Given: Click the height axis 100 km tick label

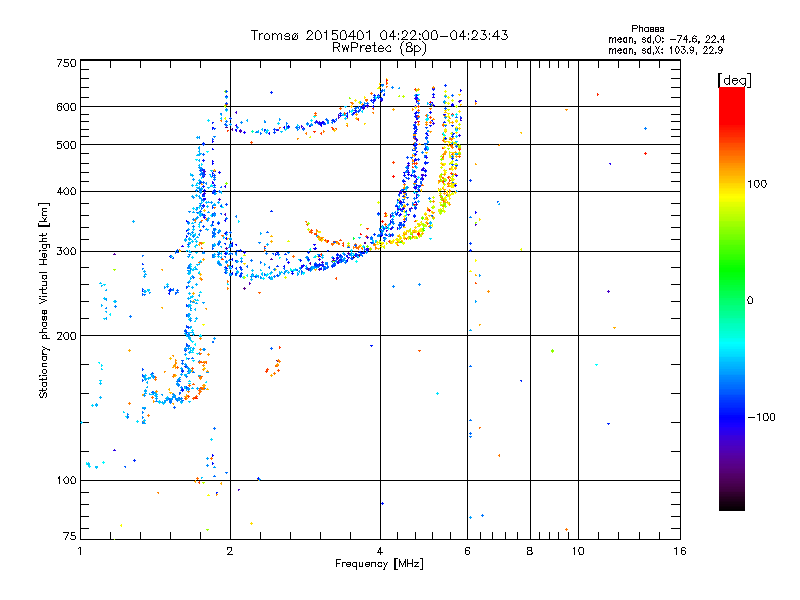Looking at the screenshot, I should click(66, 480).
